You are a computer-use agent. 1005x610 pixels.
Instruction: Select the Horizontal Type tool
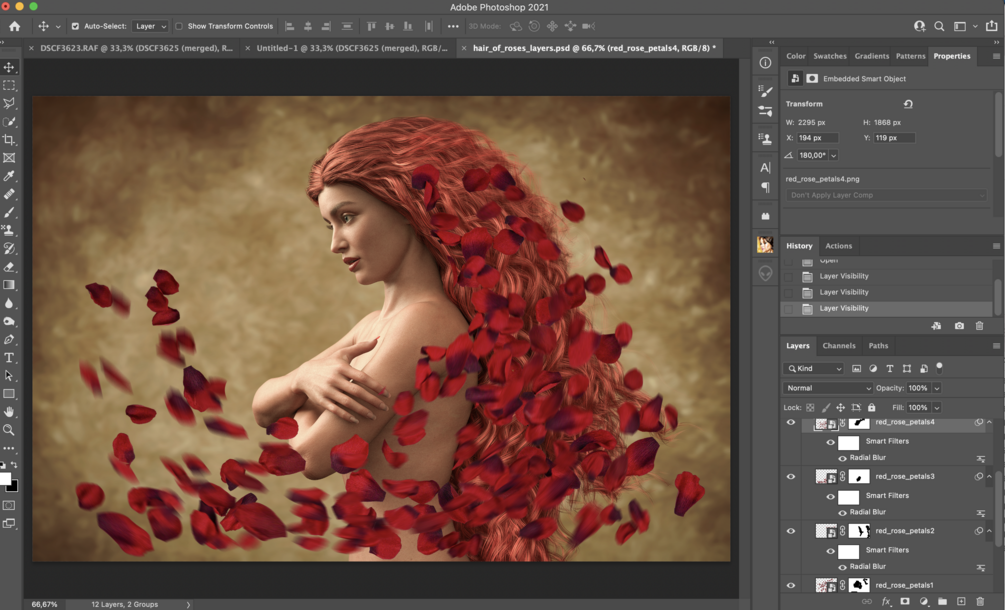(9, 357)
